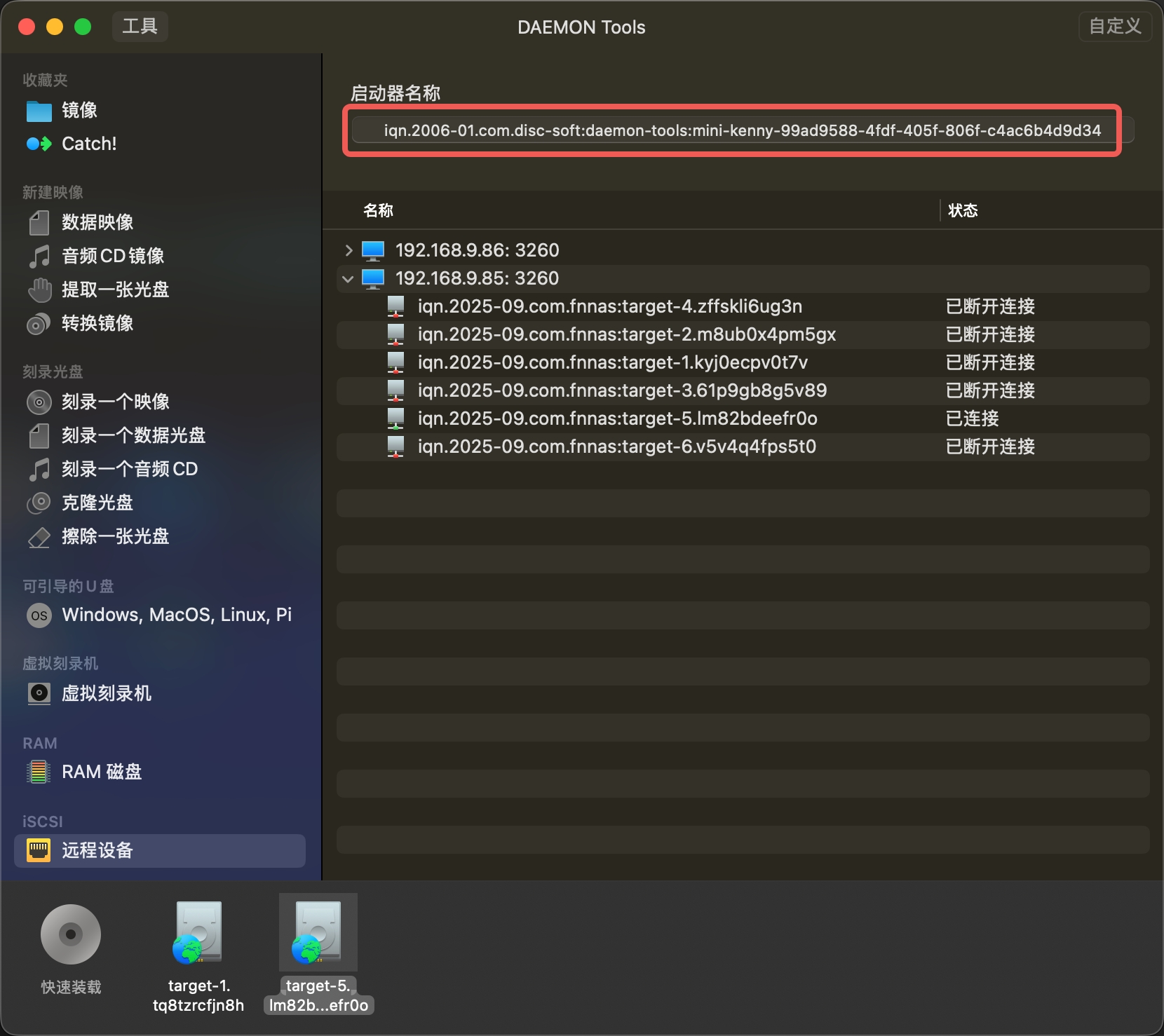Click 已连接 status of target-5
Screen dimensions: 1164x1036
972,419
